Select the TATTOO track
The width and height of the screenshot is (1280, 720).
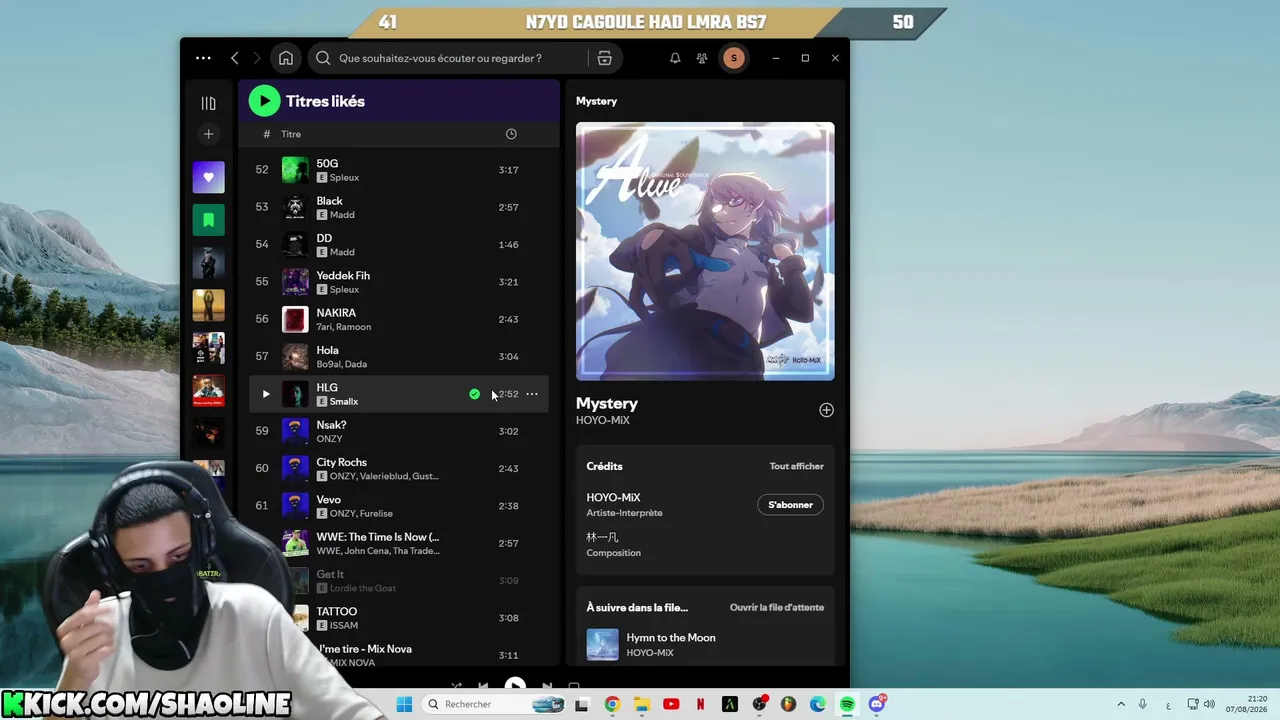click(x=399, y=618)
